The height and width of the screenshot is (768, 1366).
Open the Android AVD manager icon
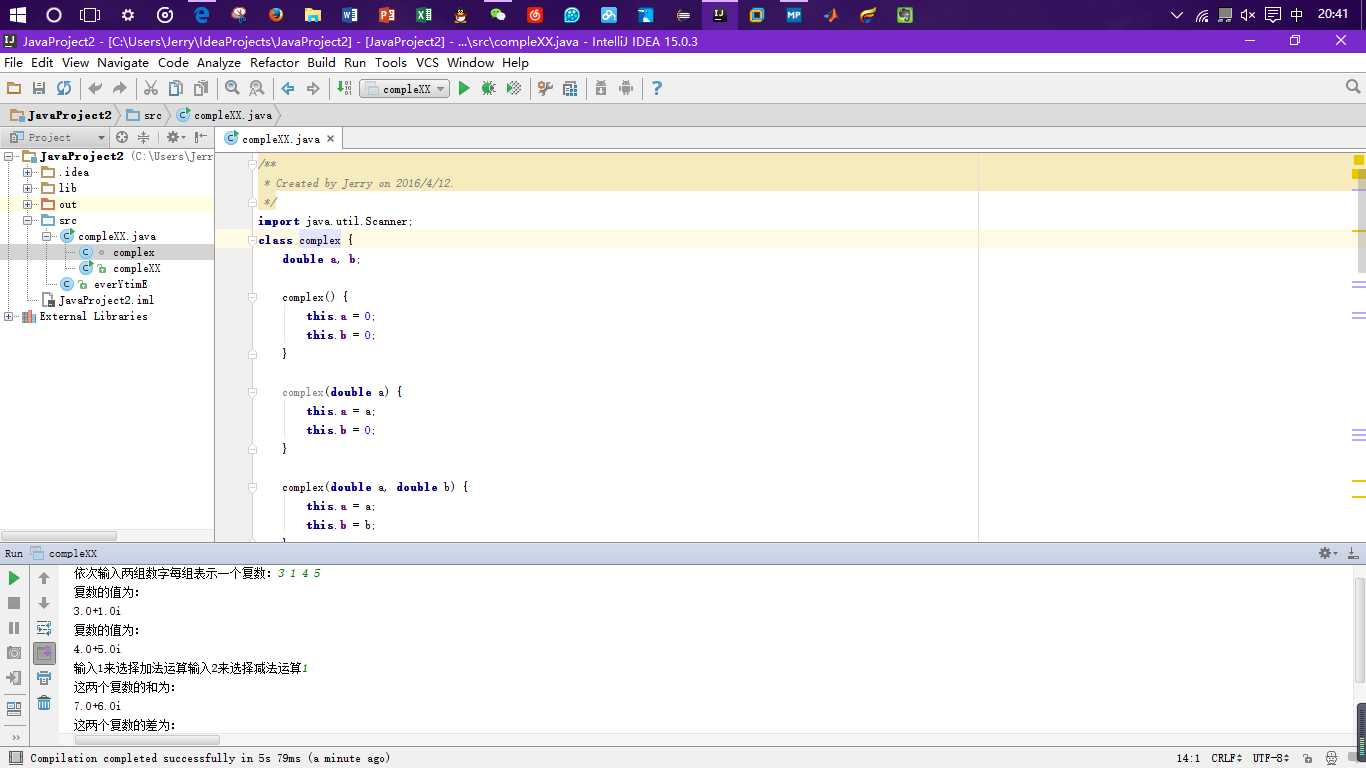coord(626,88)
